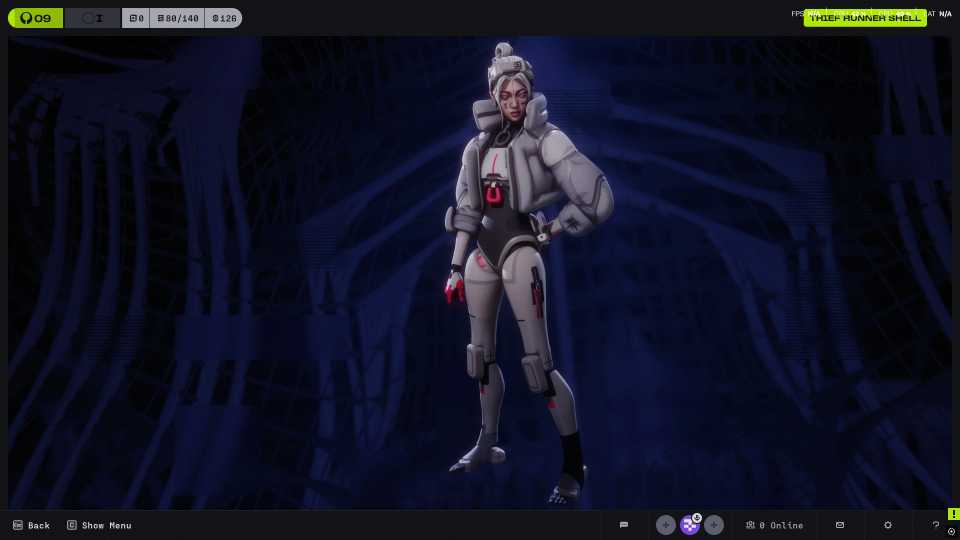Click the counter showing 0

tap(135, 18)
